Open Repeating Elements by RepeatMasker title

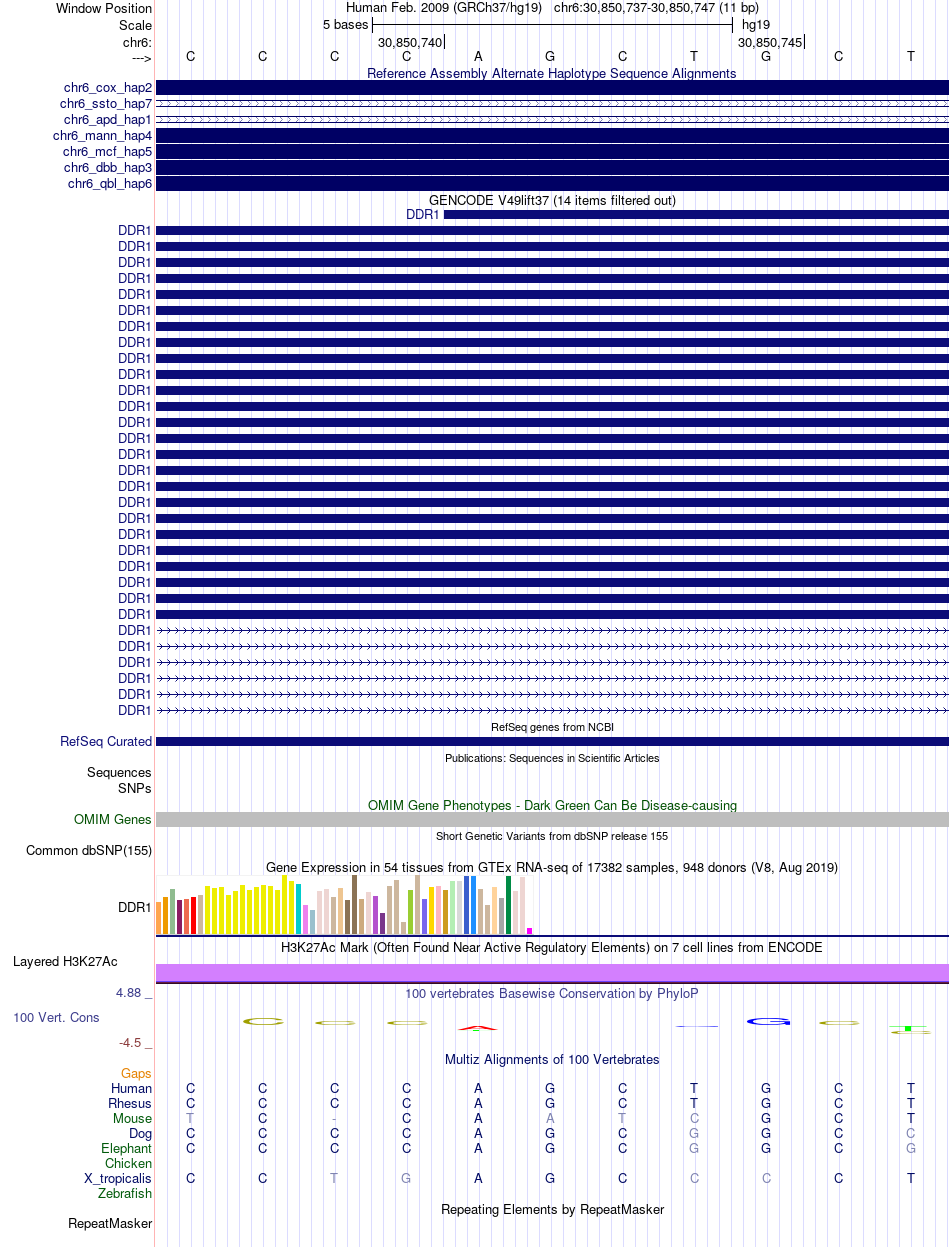tap(552, 1209)
